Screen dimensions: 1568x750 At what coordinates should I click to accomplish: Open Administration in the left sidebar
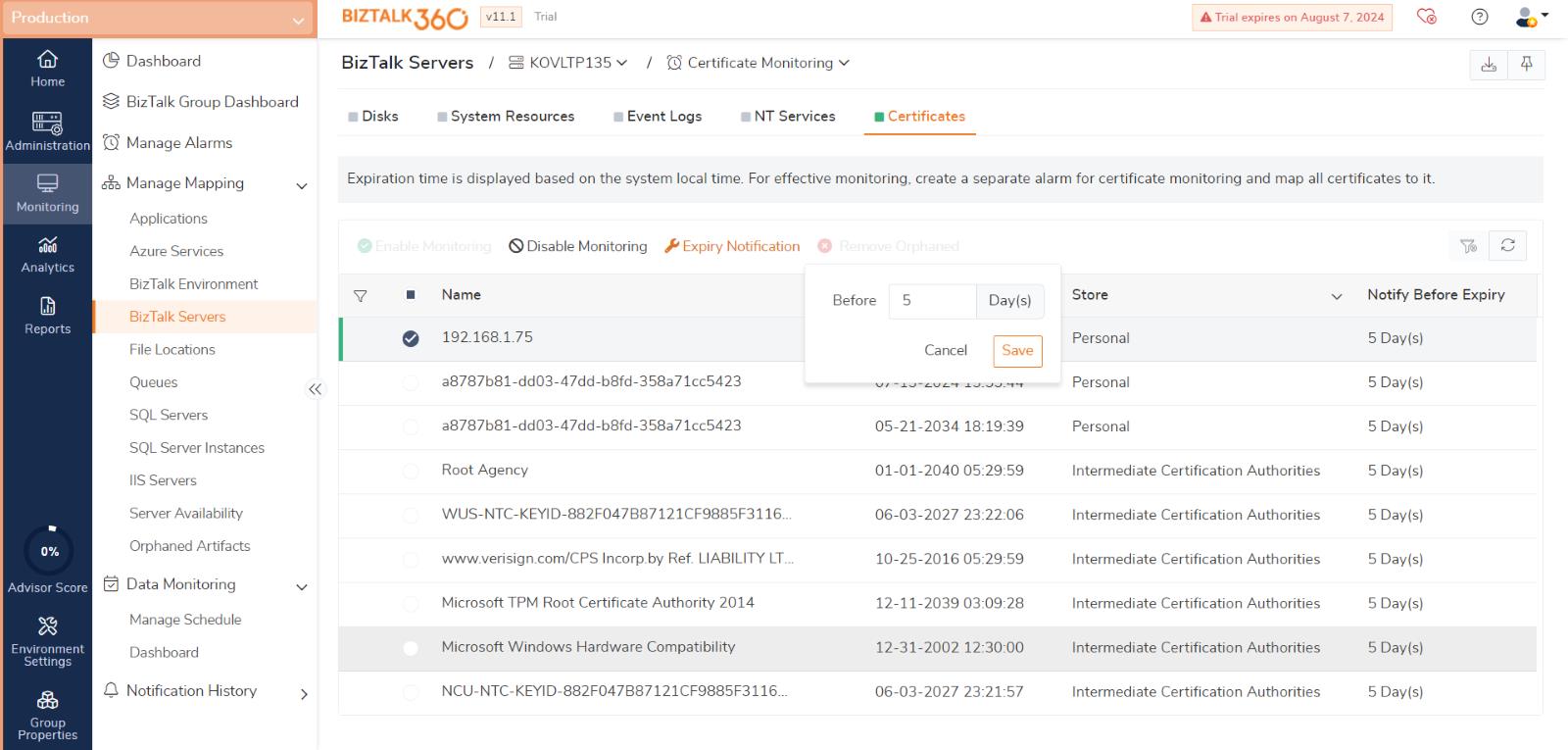point(47,131)
